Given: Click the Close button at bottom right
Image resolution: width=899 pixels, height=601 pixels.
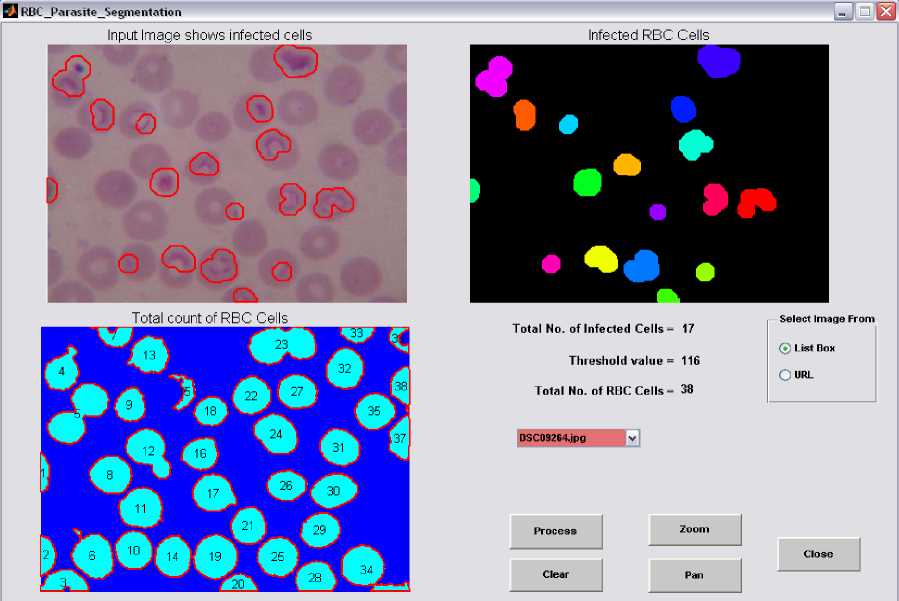Looking at the screenshot, I should click(x=818, y=554).
